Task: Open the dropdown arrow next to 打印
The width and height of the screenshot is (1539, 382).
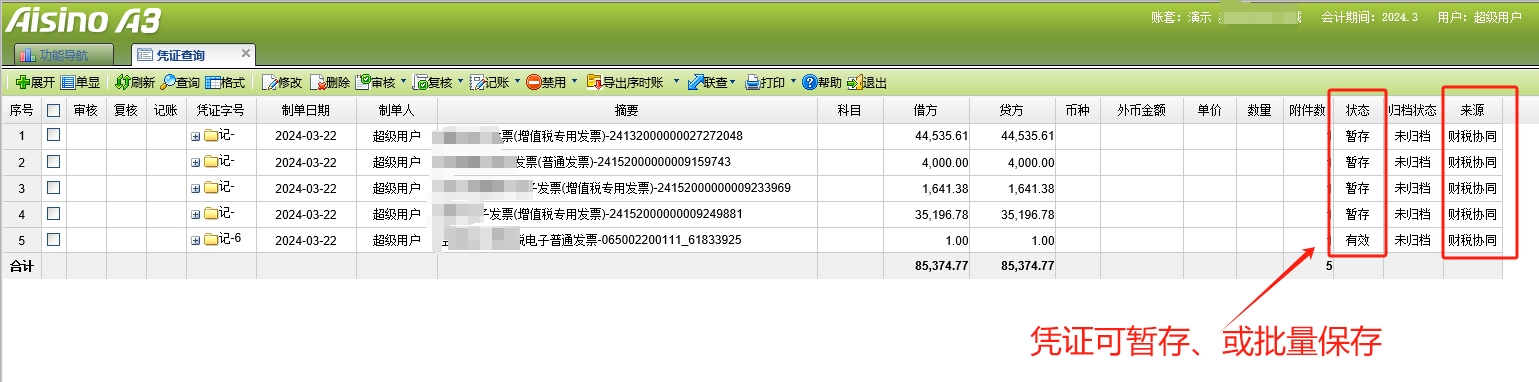Action: coord(793,82)
